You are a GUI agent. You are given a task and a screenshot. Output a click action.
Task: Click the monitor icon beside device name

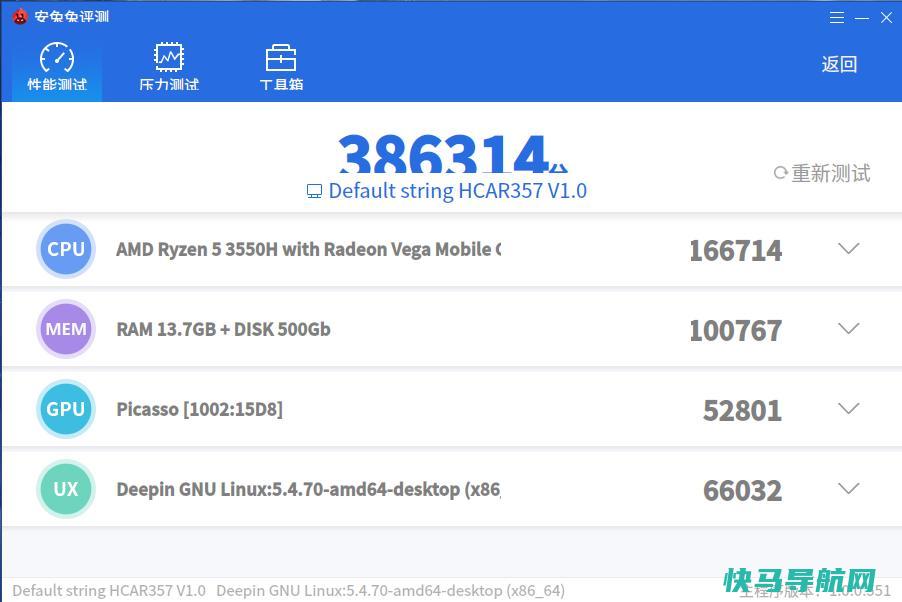[314, 191]
